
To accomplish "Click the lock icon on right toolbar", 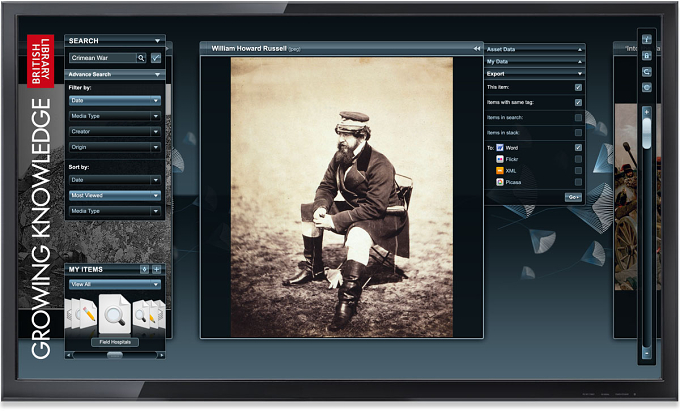I will pos(647,55).
